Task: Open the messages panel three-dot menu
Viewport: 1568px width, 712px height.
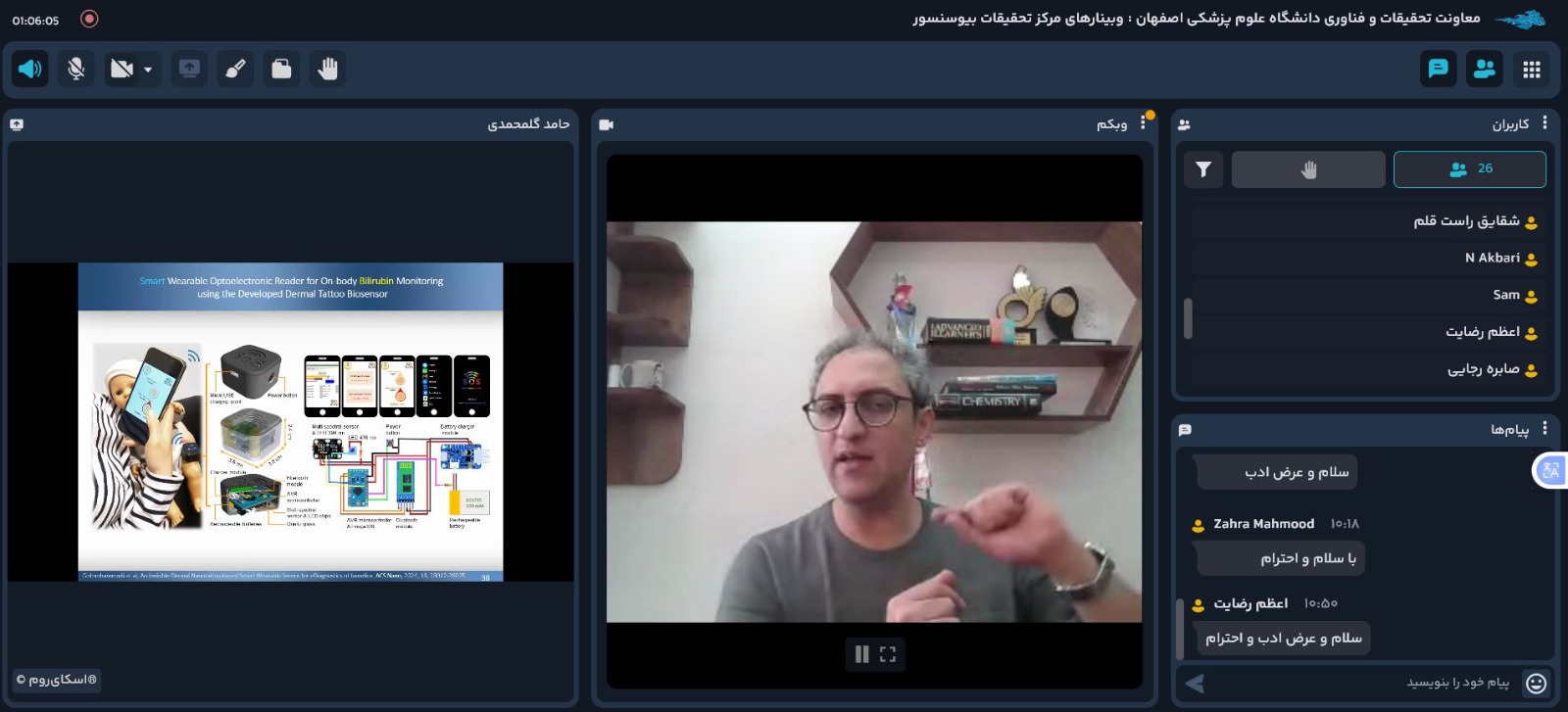Action: coord(1545,428)
